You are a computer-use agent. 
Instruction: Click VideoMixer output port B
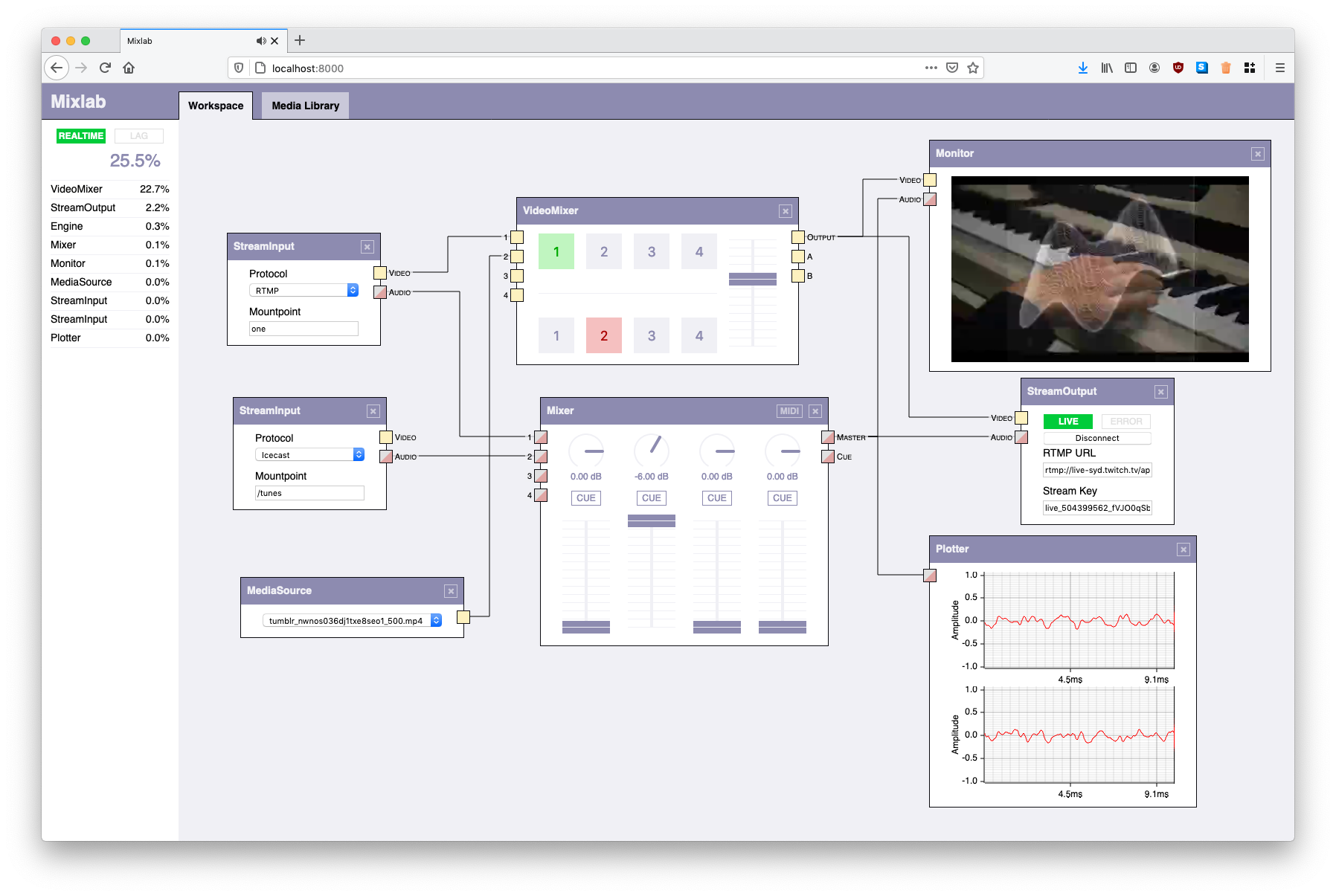[798, 276]
